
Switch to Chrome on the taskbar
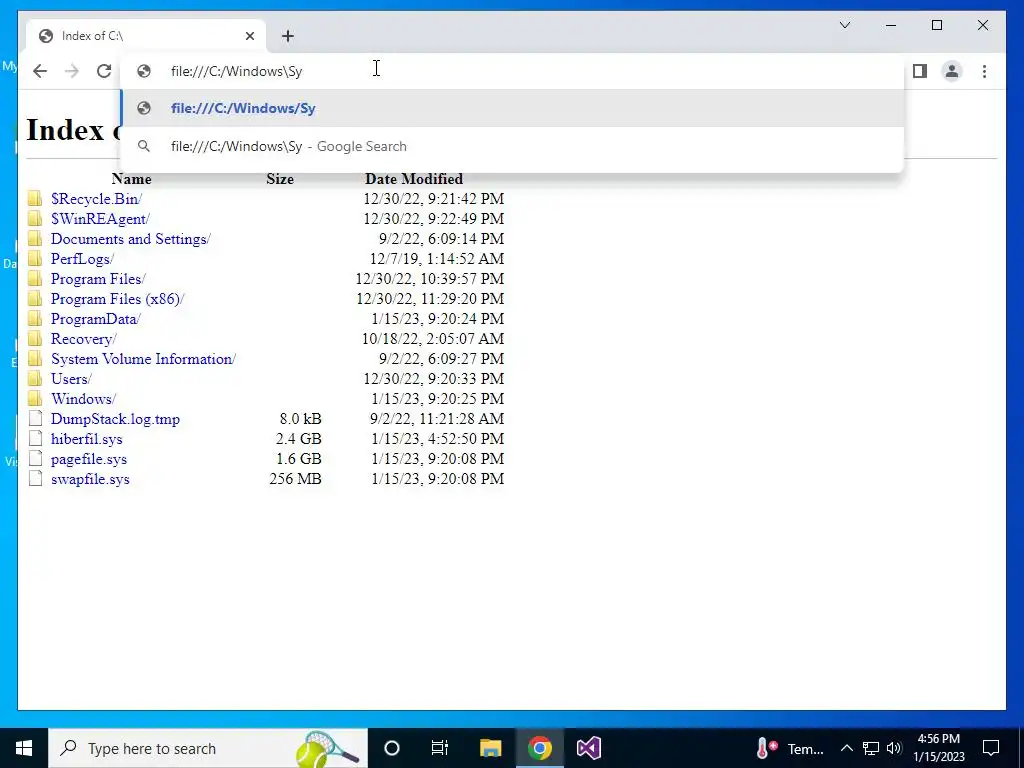tap(539, 748)
